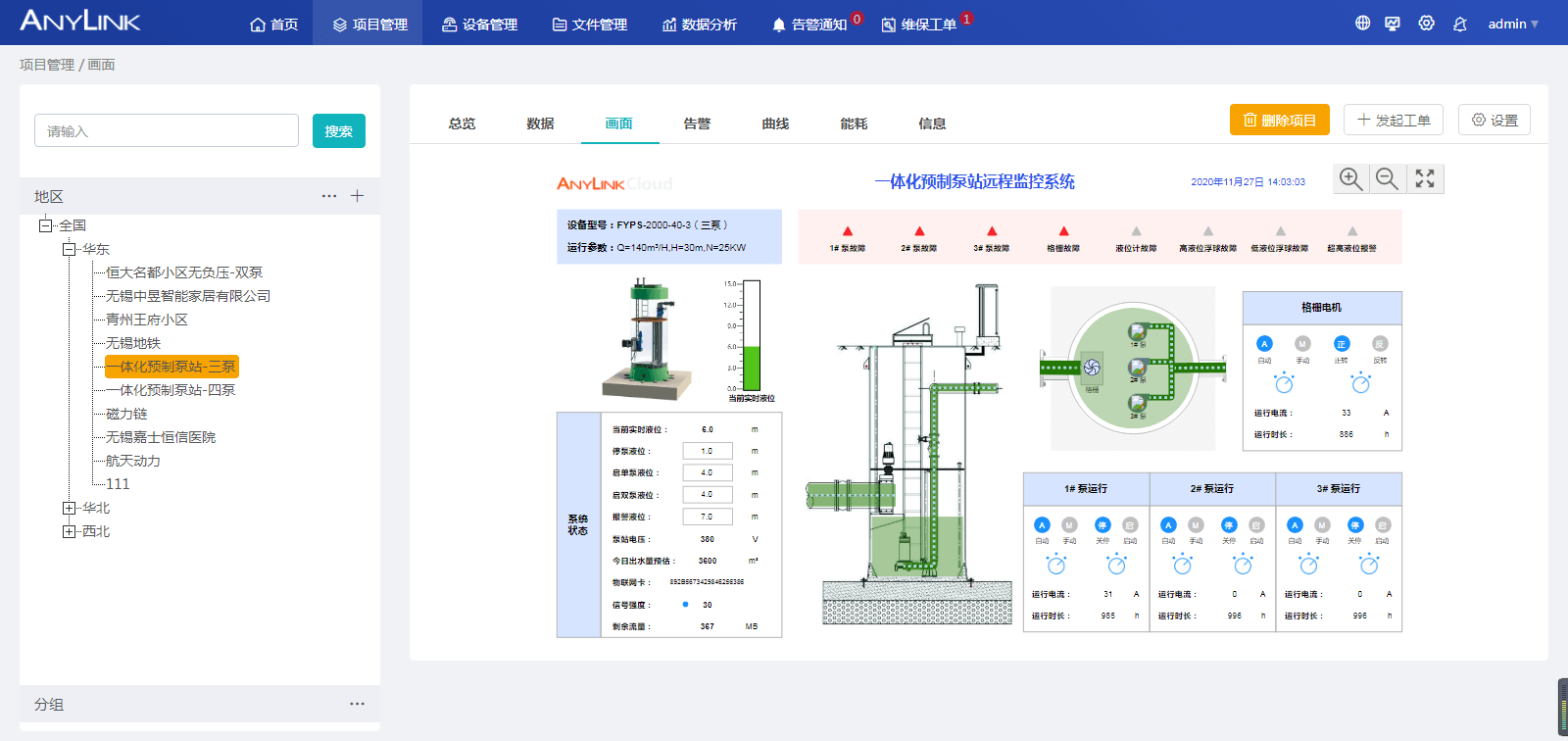This screenshot has height=741, width=1568.
Task: Select 无锡地铁 in the tree
Action: click(133, 343)
